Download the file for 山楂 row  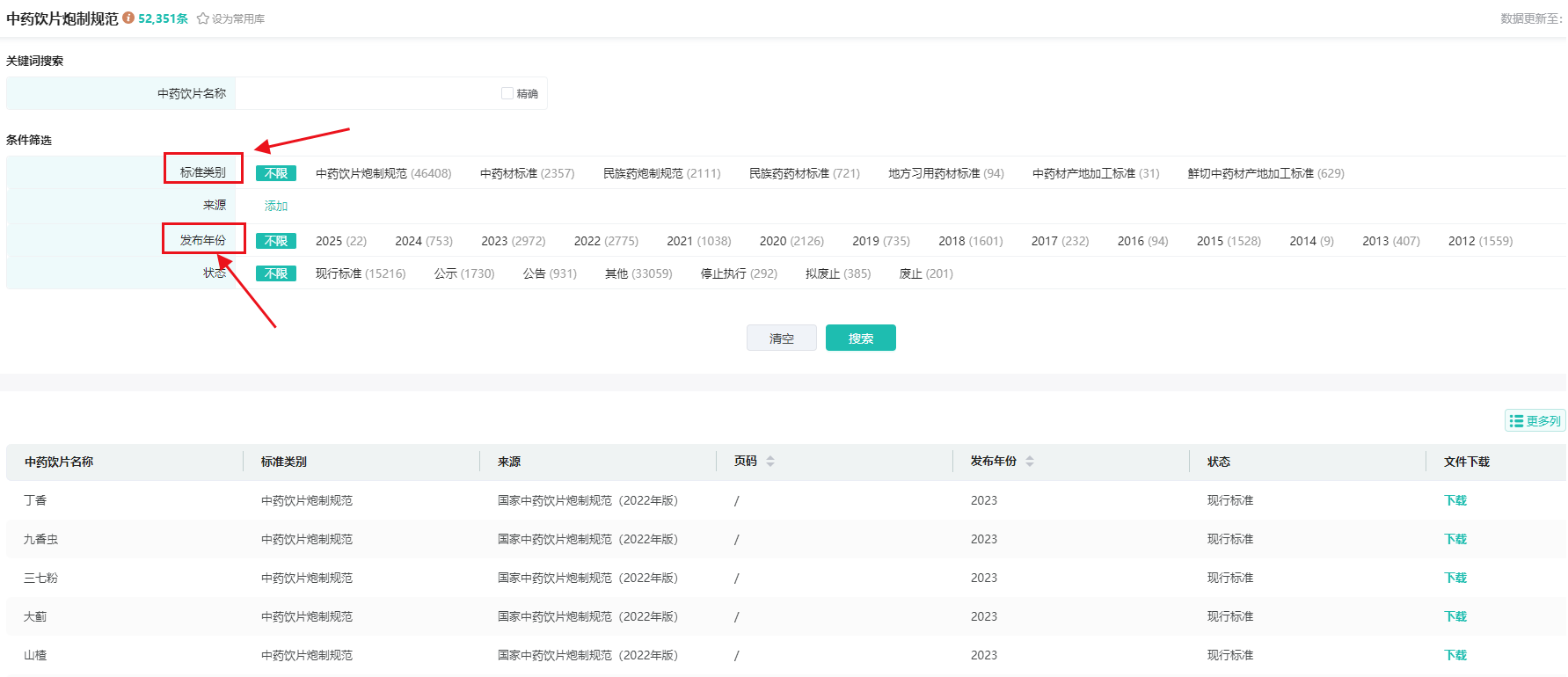[1455, 655]
